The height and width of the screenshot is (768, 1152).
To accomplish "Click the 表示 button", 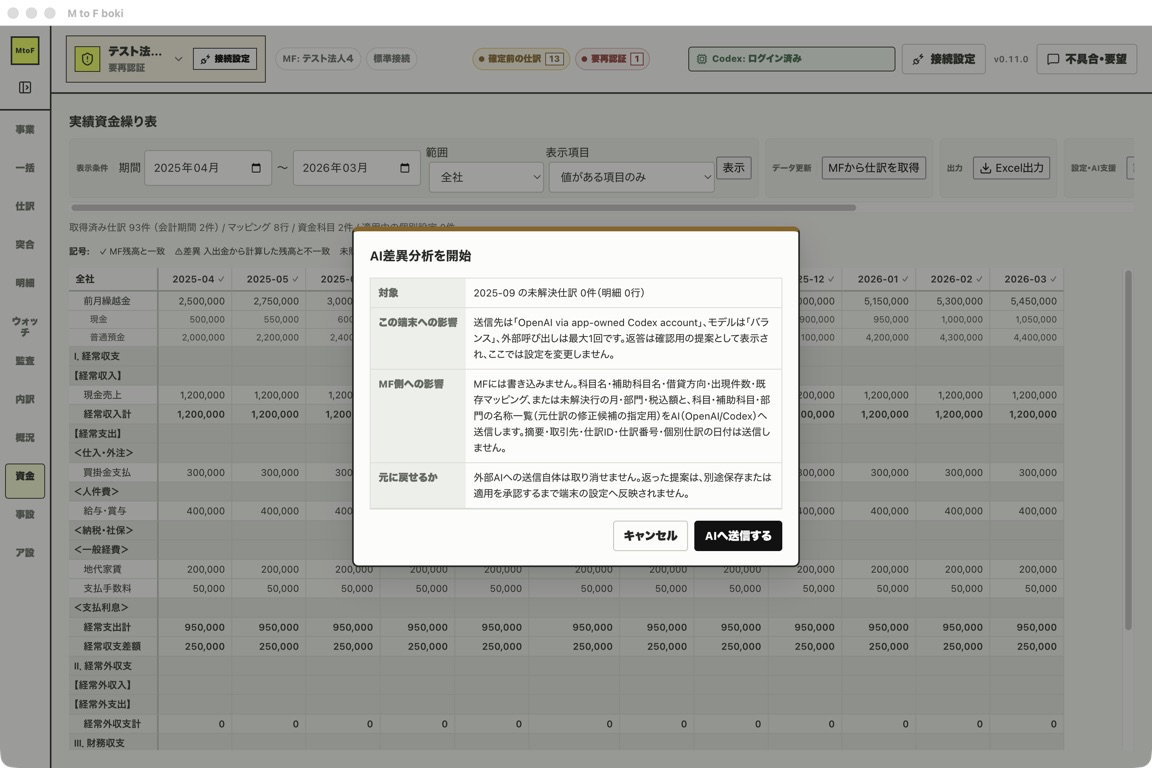I will point(733,168).
